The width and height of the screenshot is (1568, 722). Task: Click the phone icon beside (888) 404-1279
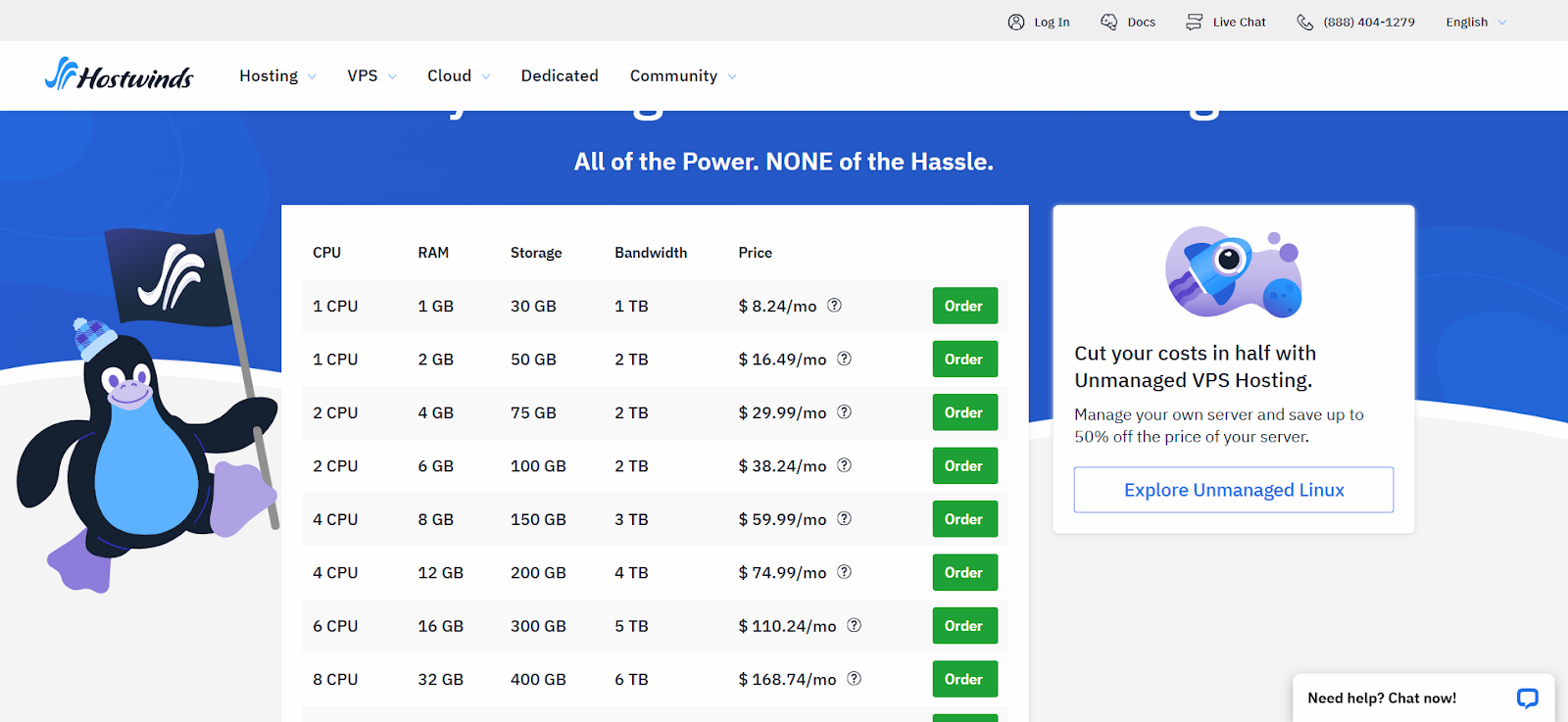(x=1304, y=22)
